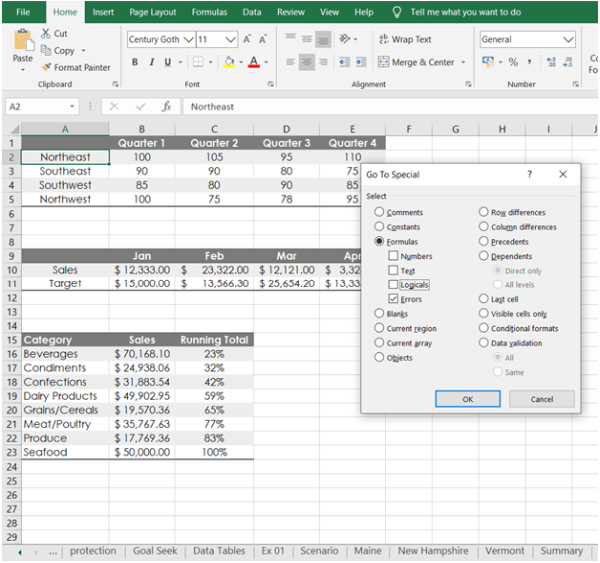The width and height of the screenshot is (600, 563).
Task: Click the Cut scissors icon
Action: click(x=46, y=33)
